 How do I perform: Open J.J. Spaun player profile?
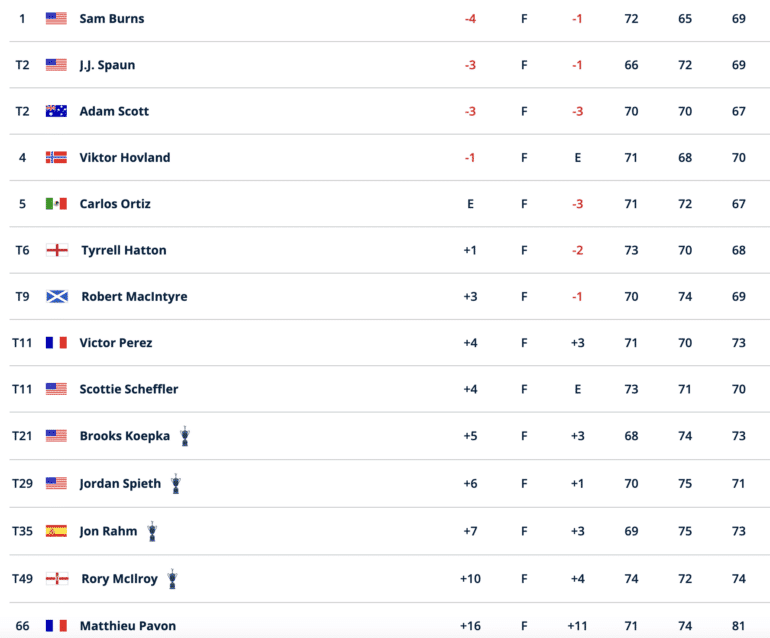pyautogui.click(x=107, y=65)
